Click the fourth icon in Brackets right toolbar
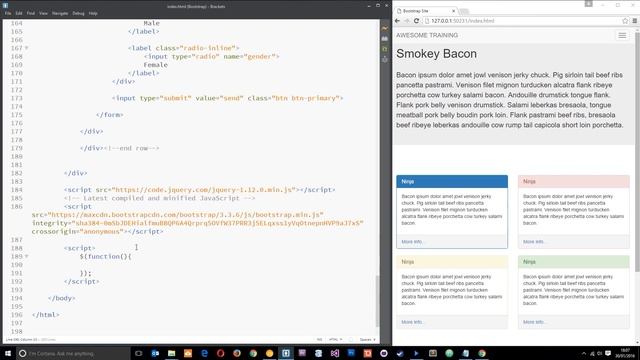640x360 pixels. tap(385, 60)
